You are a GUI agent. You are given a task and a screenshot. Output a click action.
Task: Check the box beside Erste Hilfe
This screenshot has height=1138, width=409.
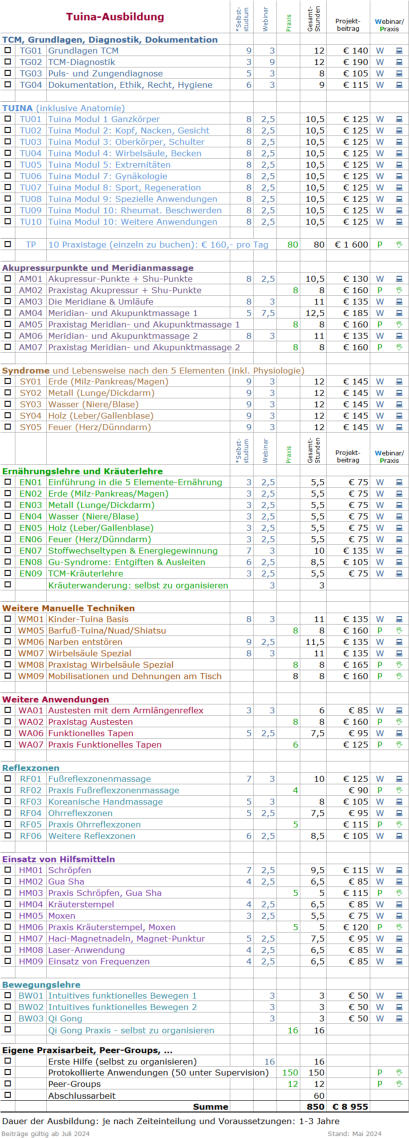coord(8,1060)
